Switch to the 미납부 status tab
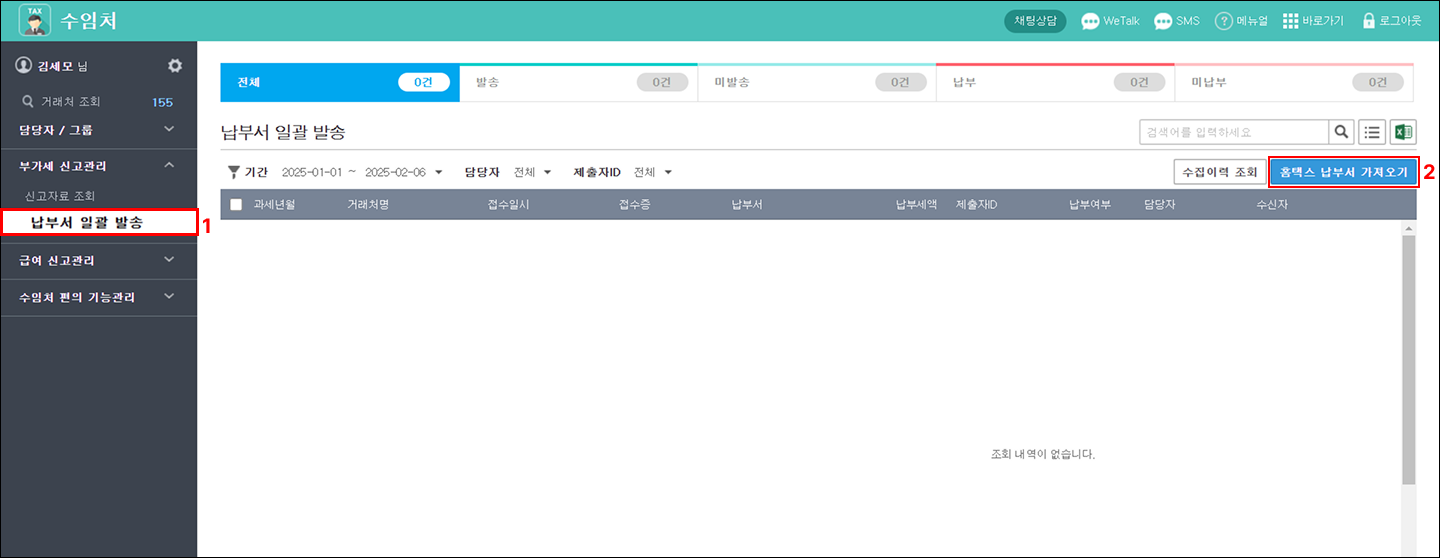 click(1294, 82)
